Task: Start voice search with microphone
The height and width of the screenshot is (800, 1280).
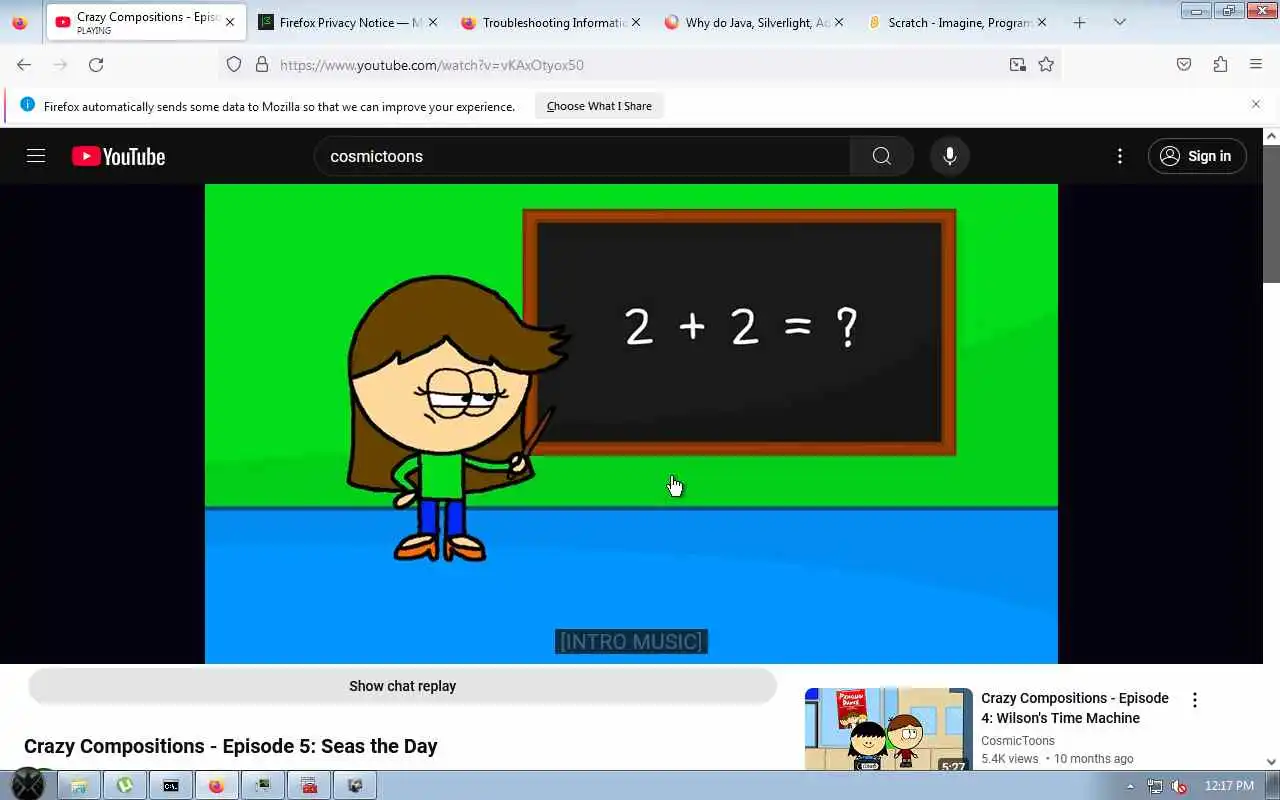Action: click(x=950, y=156)
